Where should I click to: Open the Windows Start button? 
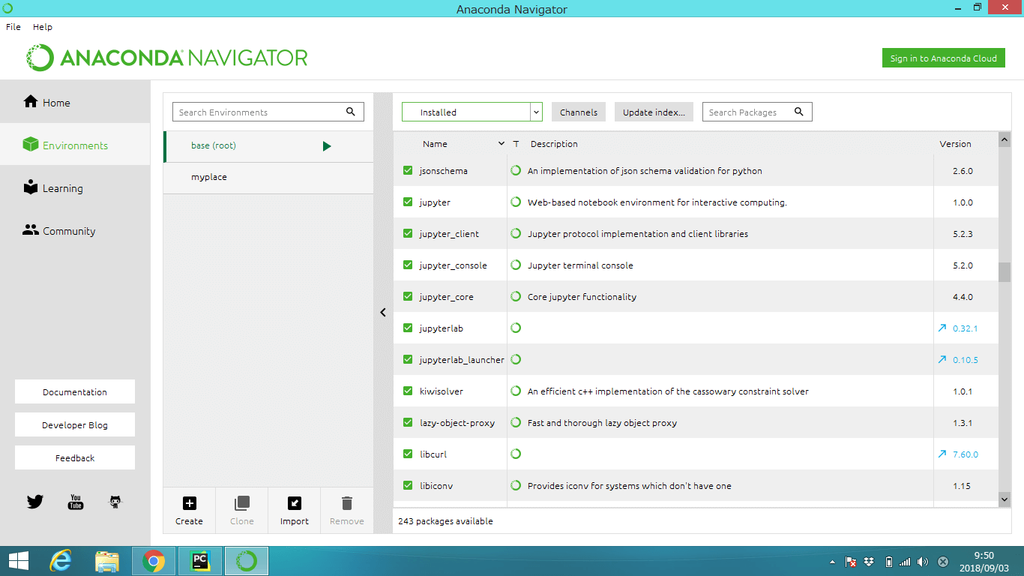18,561
